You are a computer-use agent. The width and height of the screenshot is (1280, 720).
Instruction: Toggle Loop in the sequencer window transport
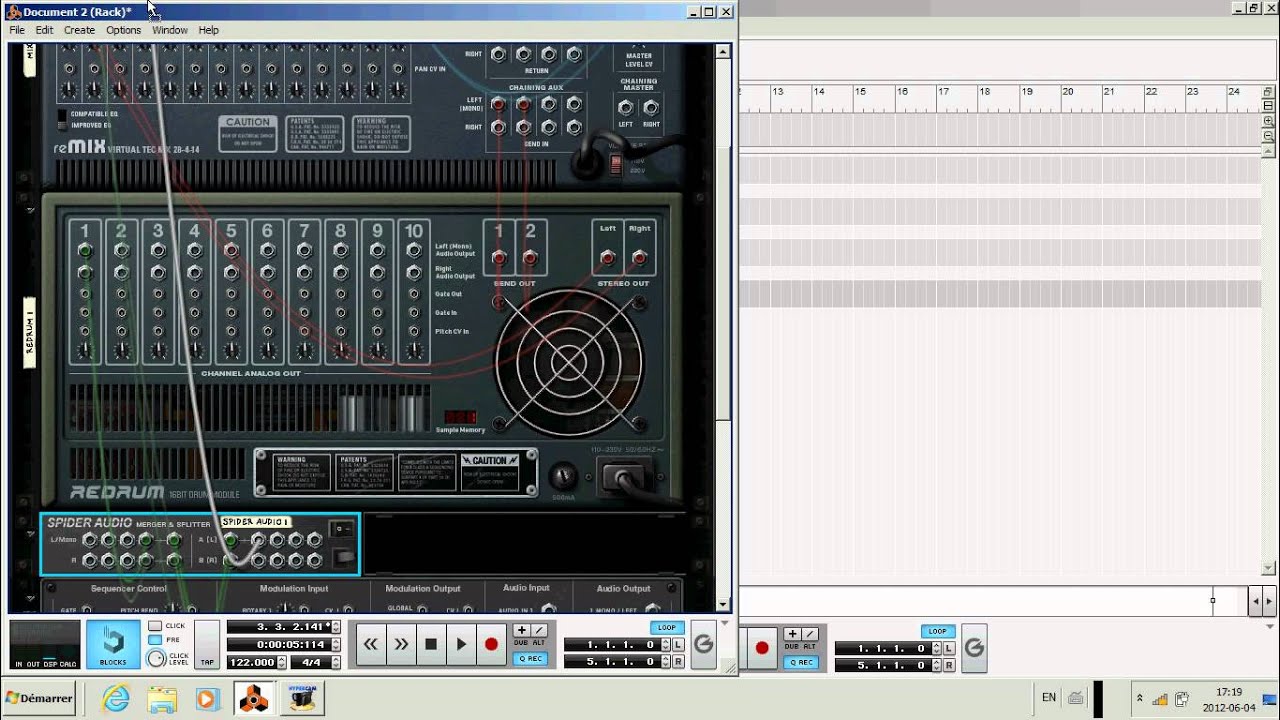[937, 631]
